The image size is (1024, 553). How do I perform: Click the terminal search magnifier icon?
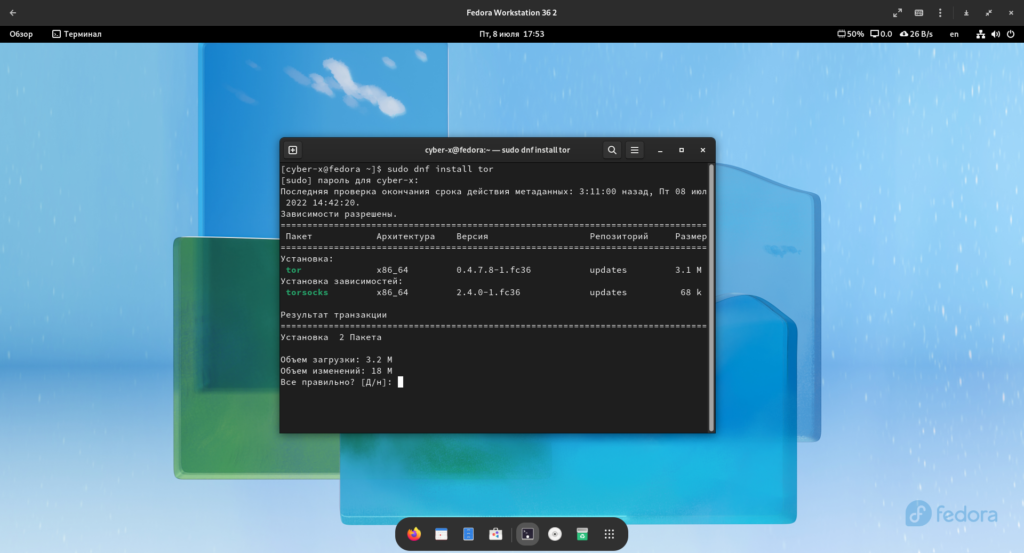[612, 150]
